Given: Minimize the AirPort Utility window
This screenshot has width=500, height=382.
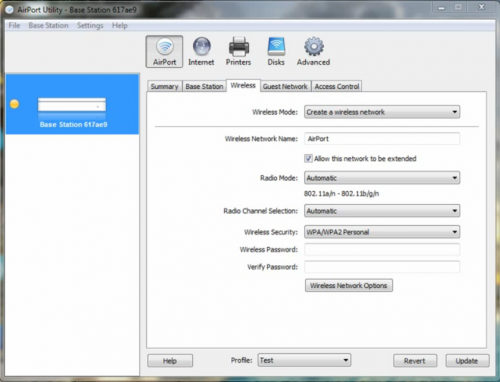Looking at the screenshot, I should 442,7.
